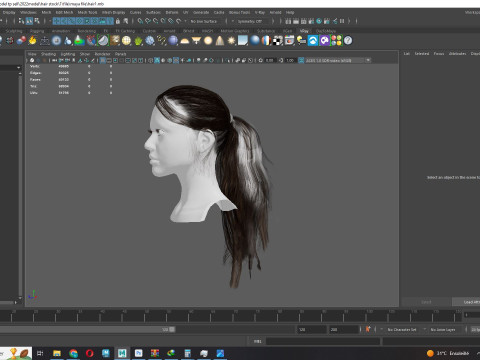Click the glossy blue sphere shelf icon

coord(255,41)
